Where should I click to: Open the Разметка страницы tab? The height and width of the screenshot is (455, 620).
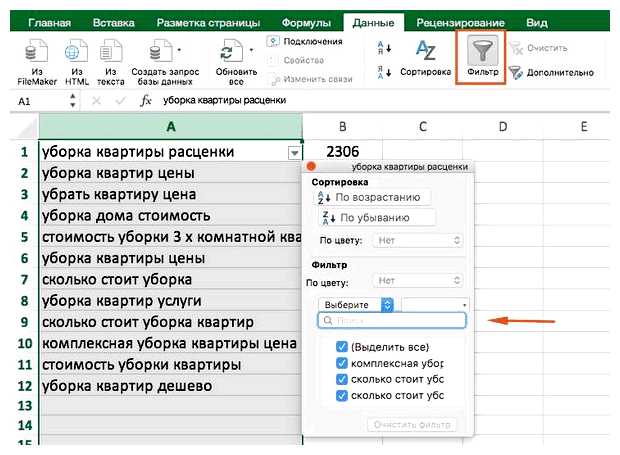point(208,23)
